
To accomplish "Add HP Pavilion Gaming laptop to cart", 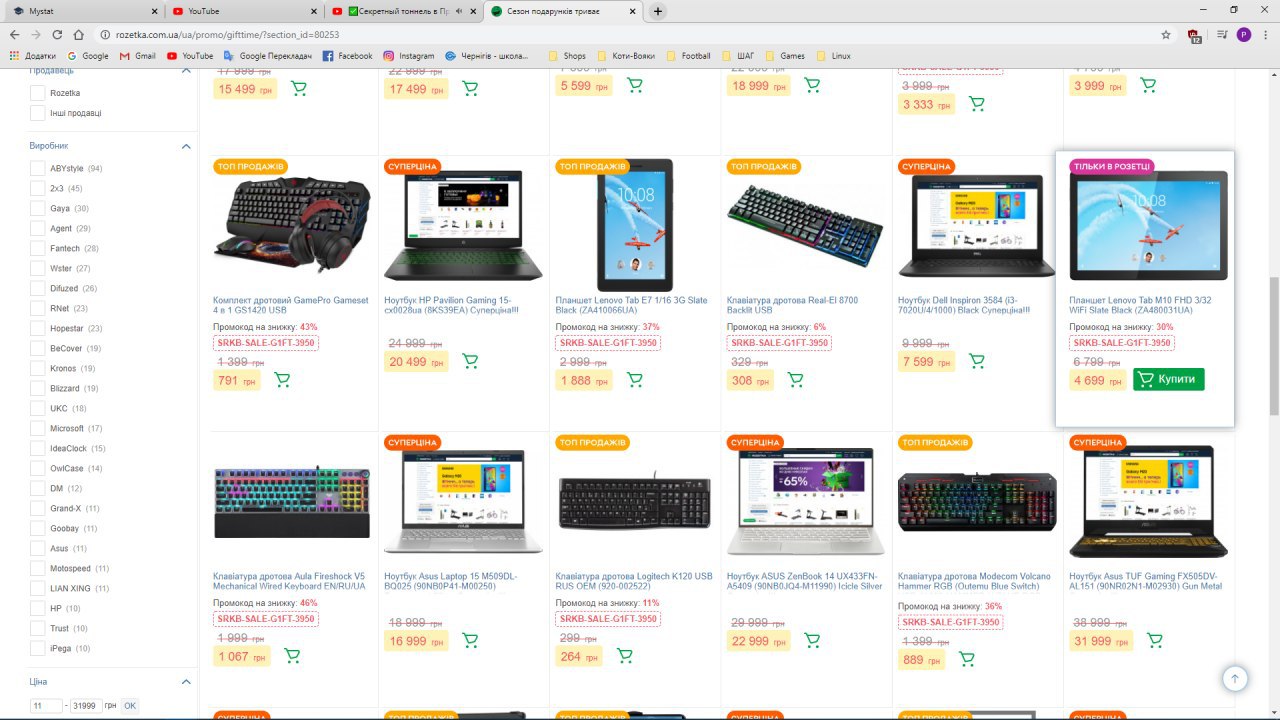I will point(470,361).
